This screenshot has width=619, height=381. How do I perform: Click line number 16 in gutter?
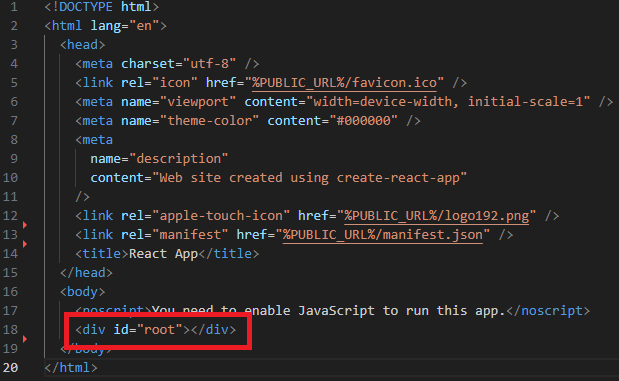pos(10,292)
